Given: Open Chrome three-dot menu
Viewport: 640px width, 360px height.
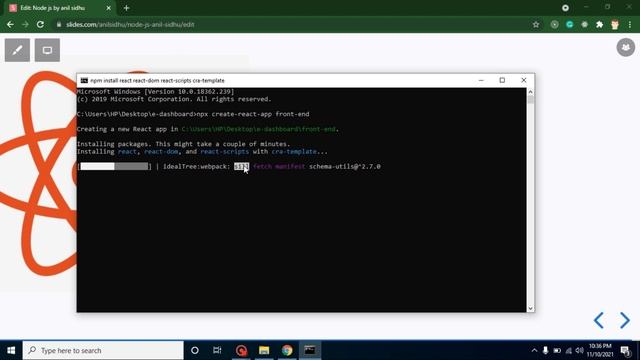Looking at the screenshot, I should (x=630, y=24).
